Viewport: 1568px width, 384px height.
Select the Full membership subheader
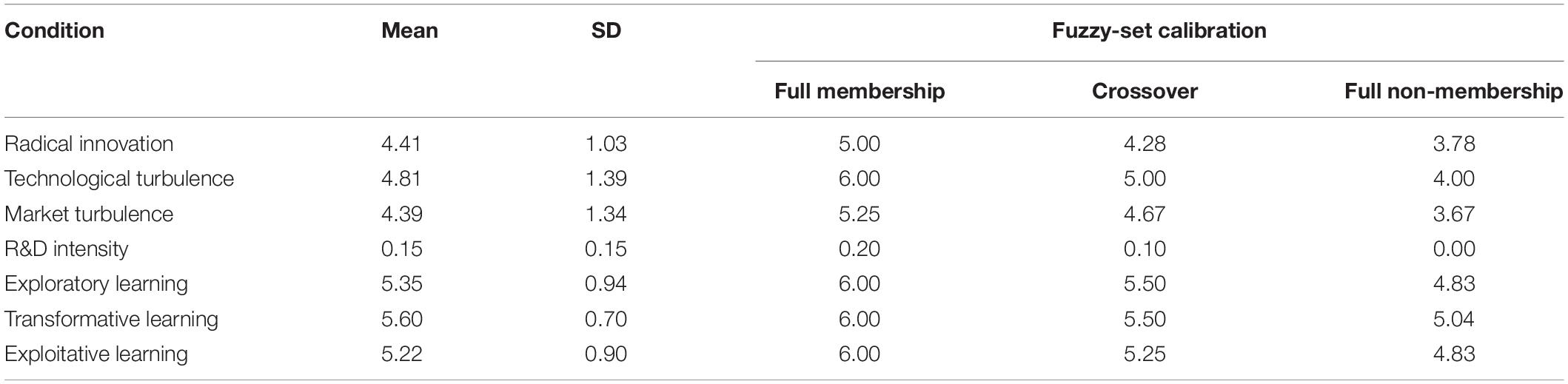860,91
